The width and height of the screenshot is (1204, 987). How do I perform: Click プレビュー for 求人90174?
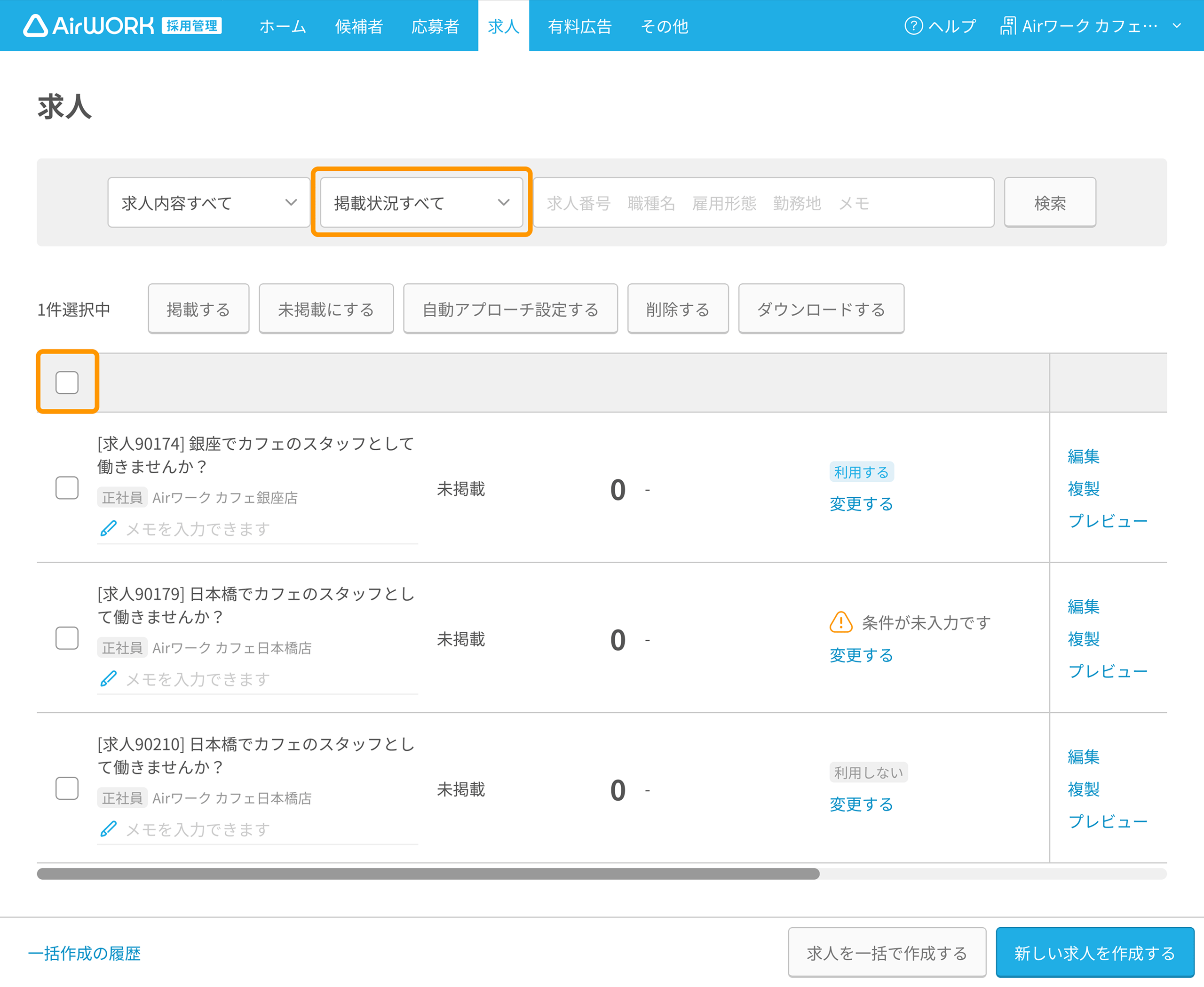tap(1108, 521)
